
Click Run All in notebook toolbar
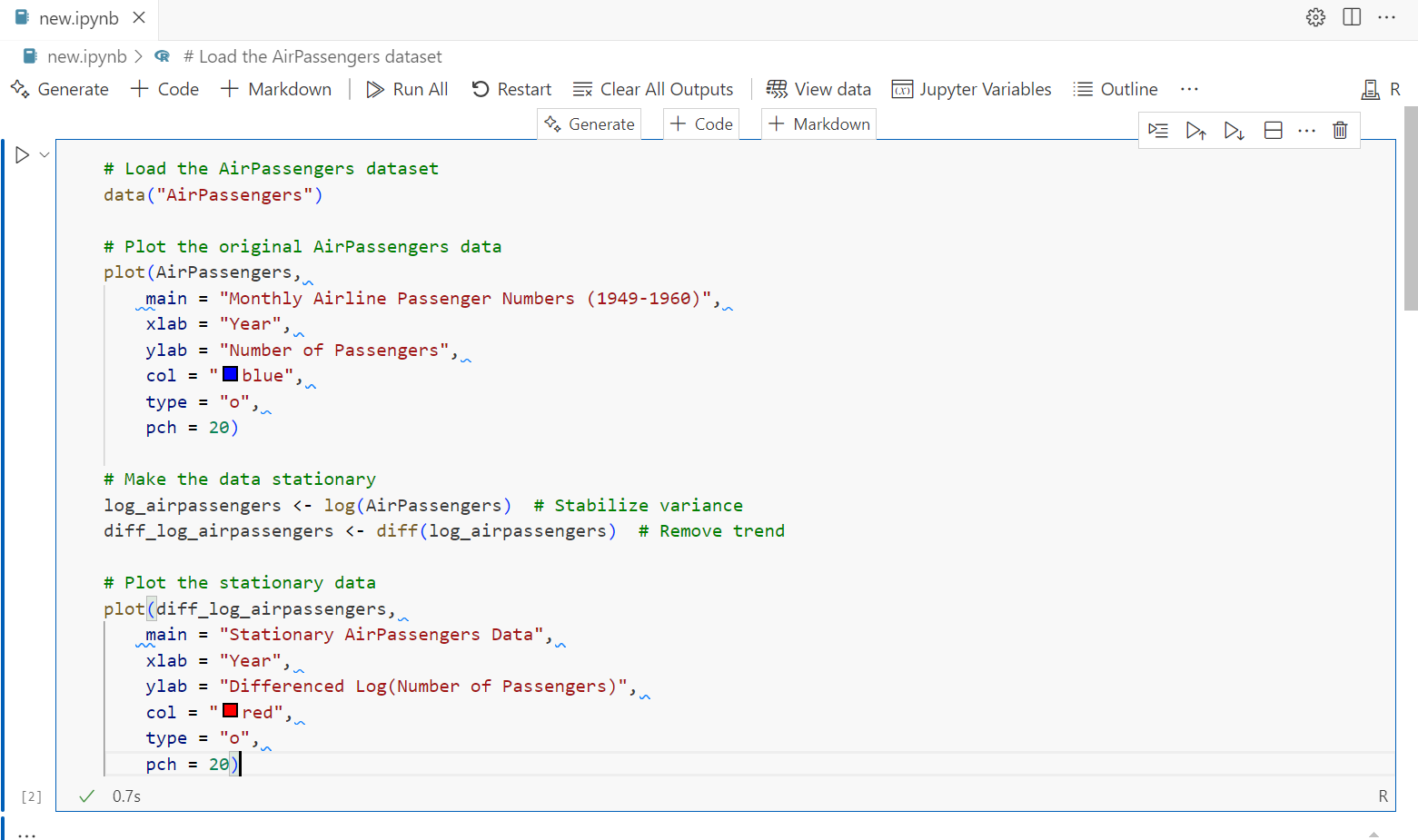[x=407, y=89]
